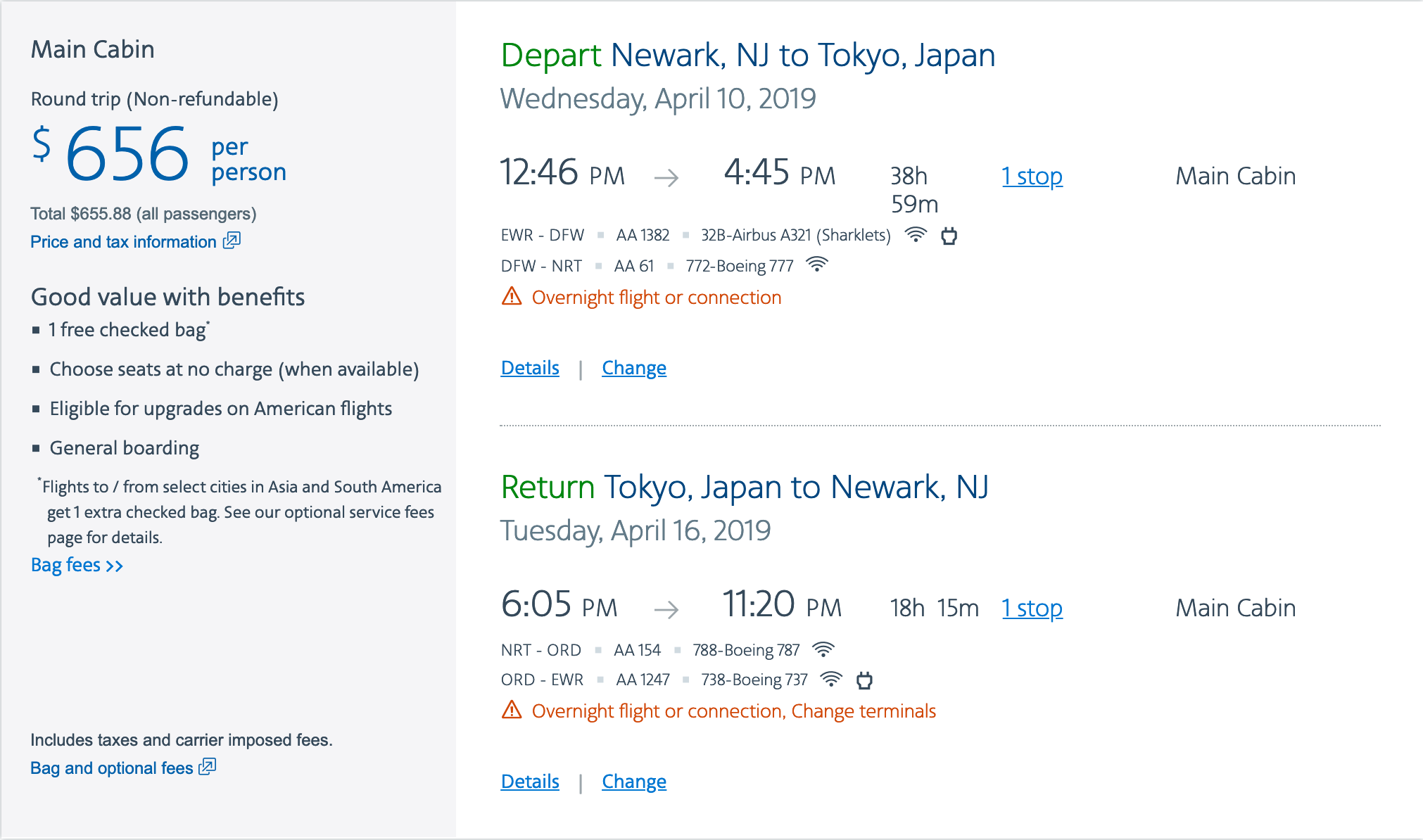Open Details for Tokyo to Newark flight
The height and width of the screenshot is (840, 1423).
click(530, 782)
